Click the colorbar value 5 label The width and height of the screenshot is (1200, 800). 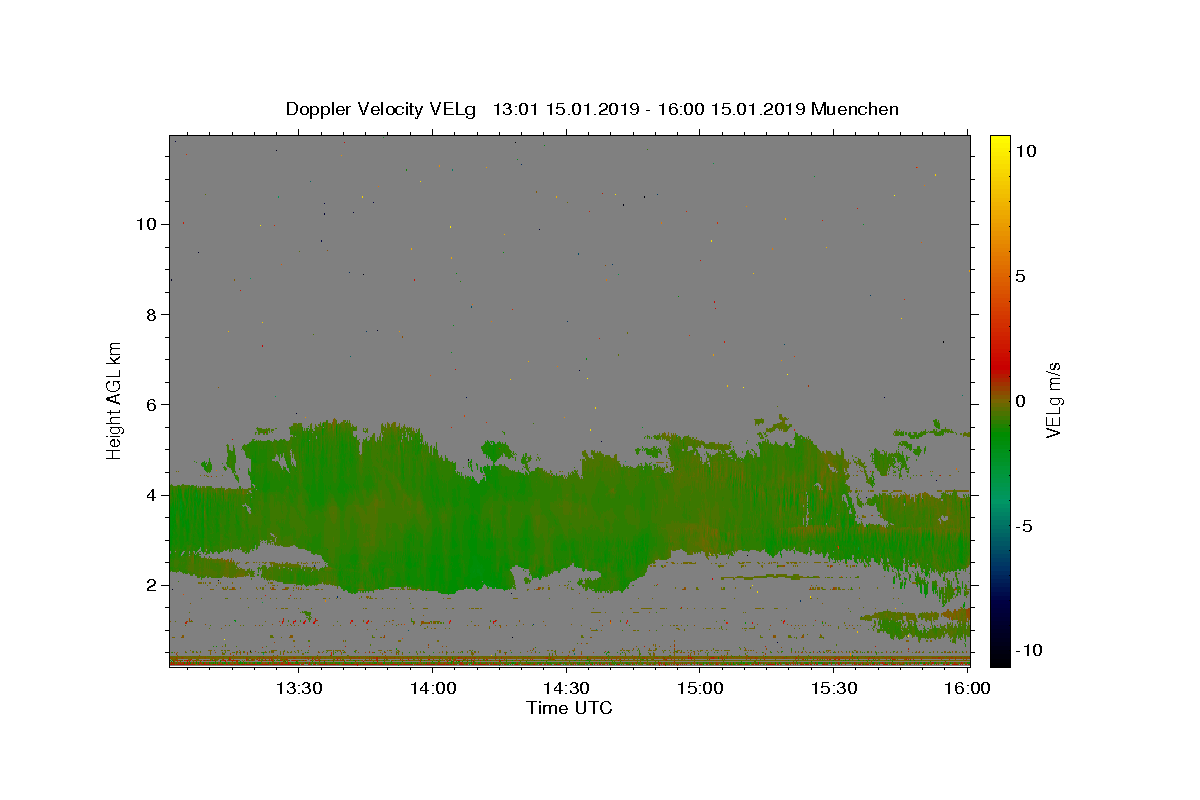1020,276
